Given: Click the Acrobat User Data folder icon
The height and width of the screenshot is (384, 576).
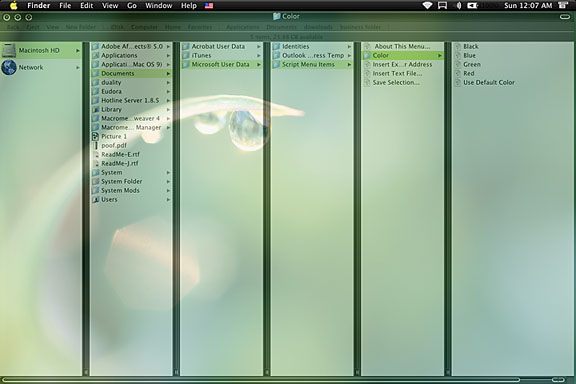Looking at the screenshot, I should [x=186, y=47].
